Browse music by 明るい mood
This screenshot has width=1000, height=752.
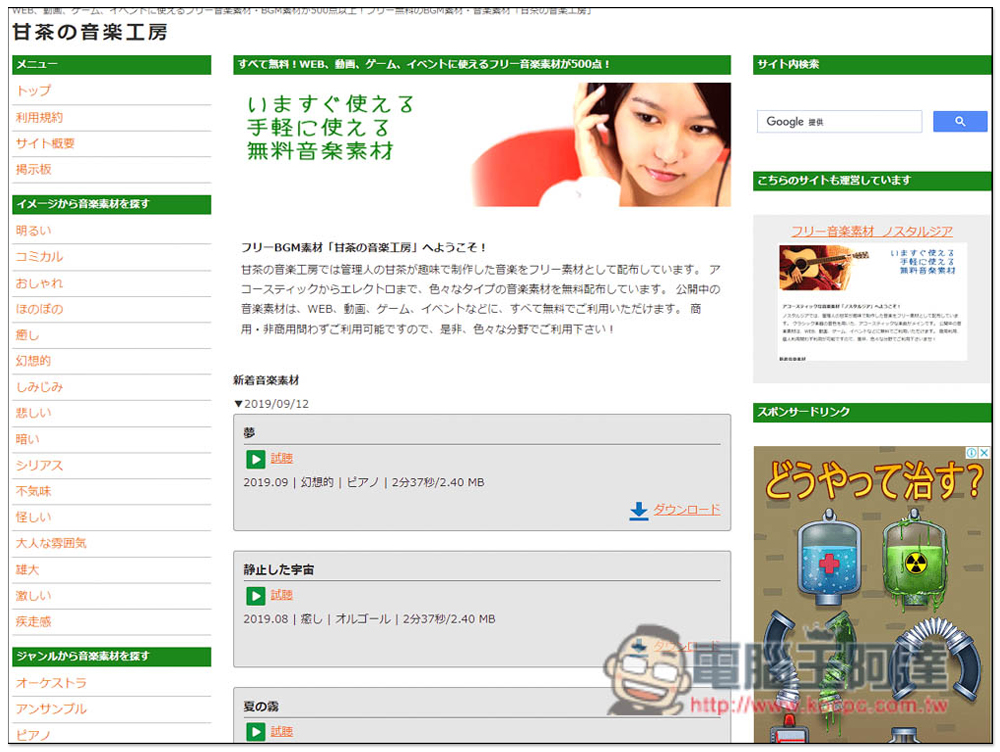33,230
